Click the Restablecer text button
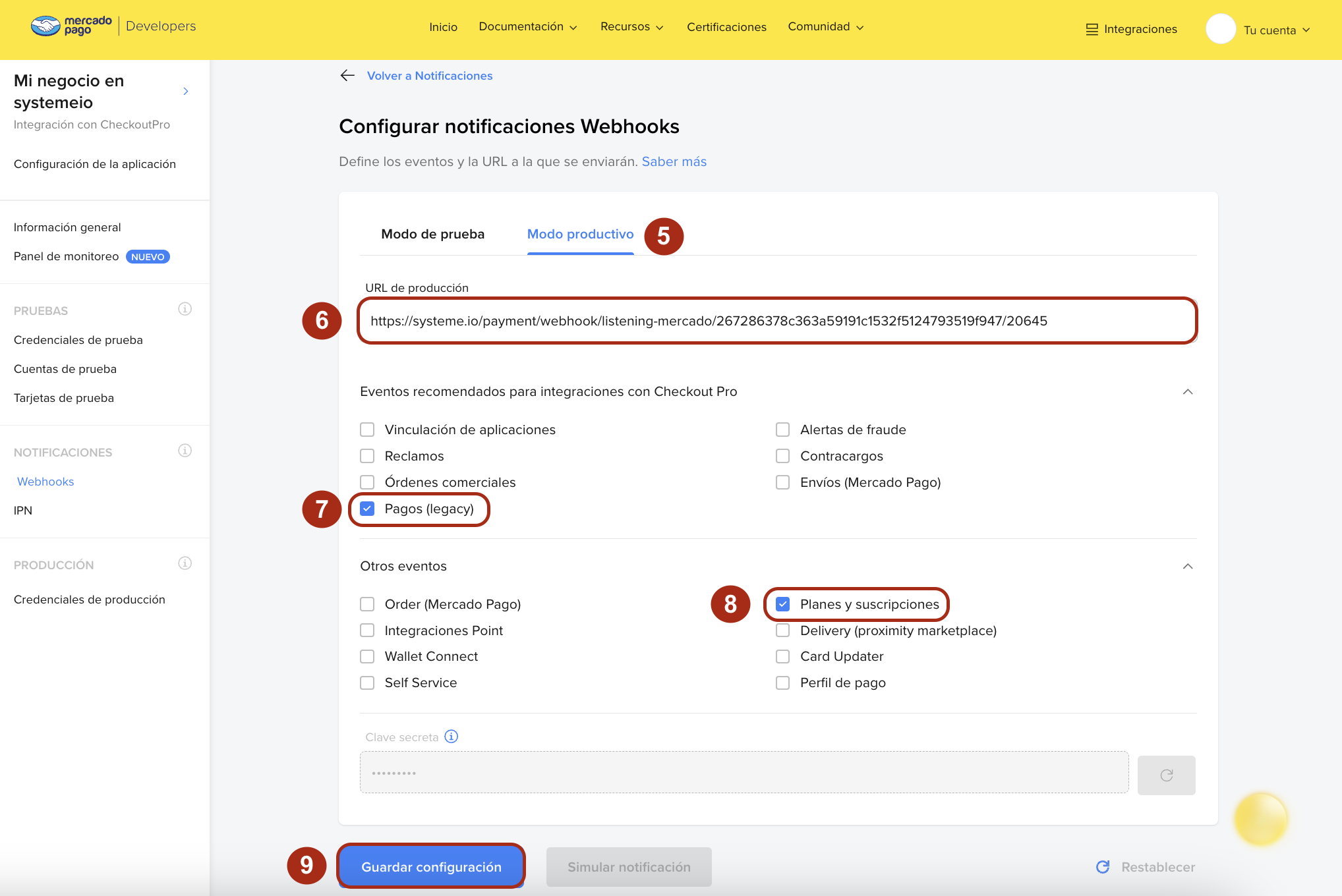Screen dimensions: 1342x896 coord(1158,867)
